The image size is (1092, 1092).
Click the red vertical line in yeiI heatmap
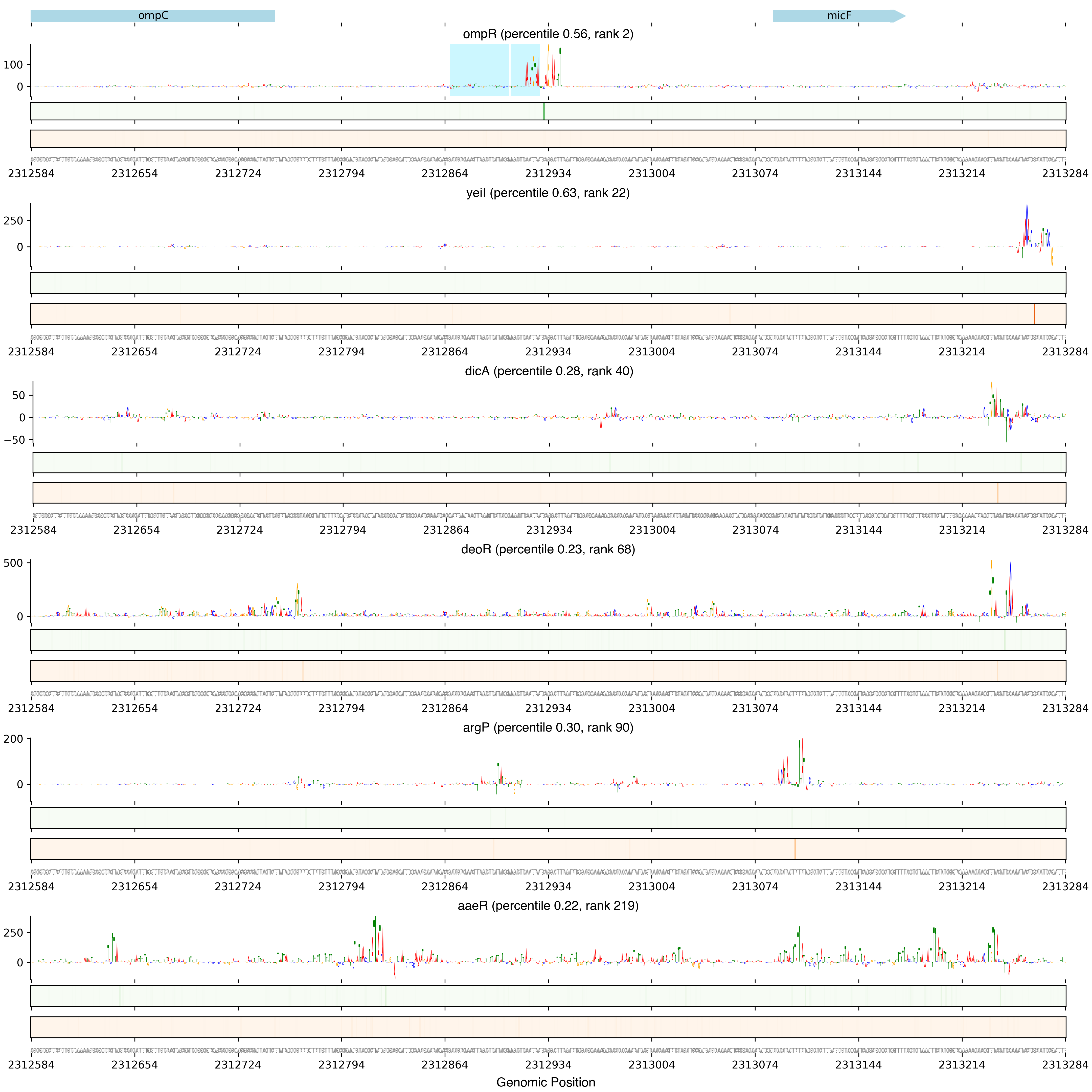1034,314
